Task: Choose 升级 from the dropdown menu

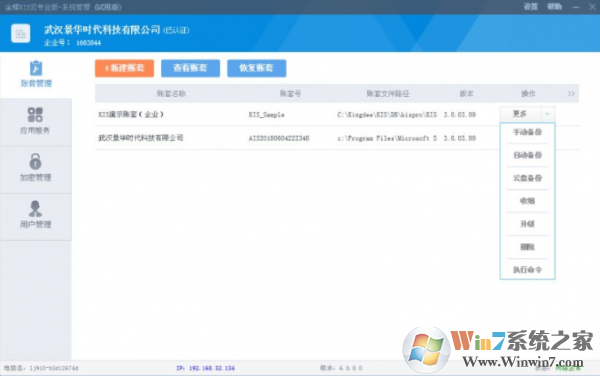Action: tap(527, 224)
